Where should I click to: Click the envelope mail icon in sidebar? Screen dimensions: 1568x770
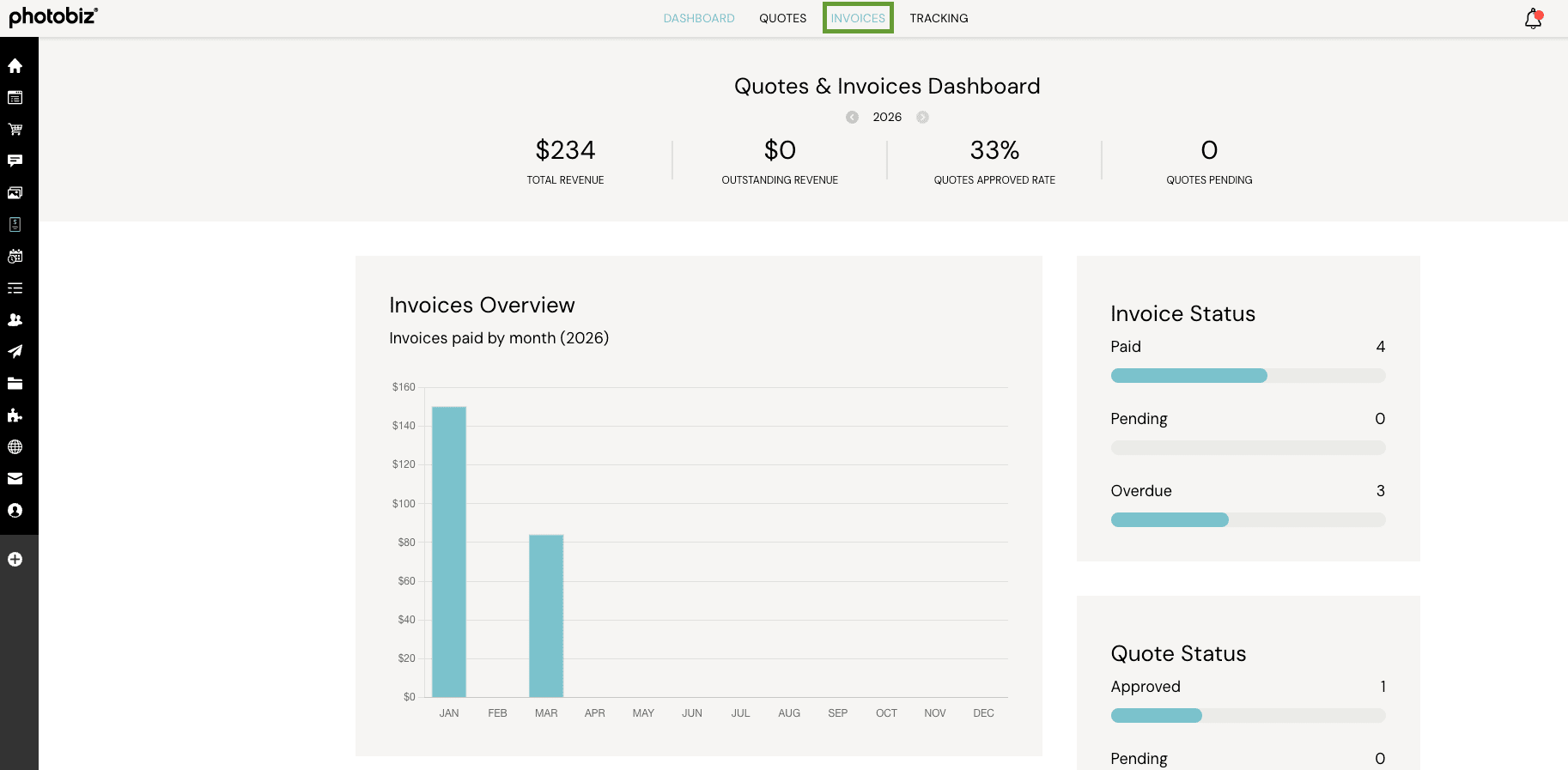tap(15, 479)
